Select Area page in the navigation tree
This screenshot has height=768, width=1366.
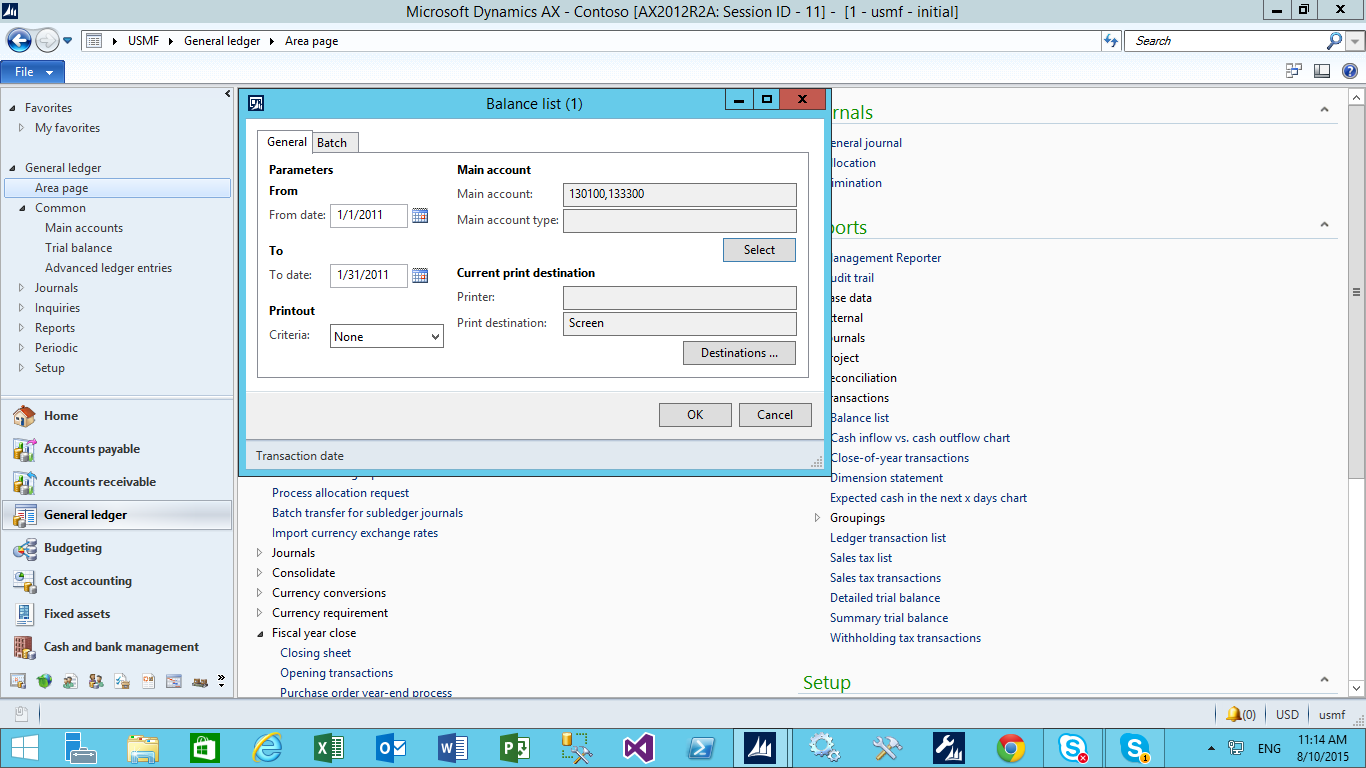coord(118,188)
